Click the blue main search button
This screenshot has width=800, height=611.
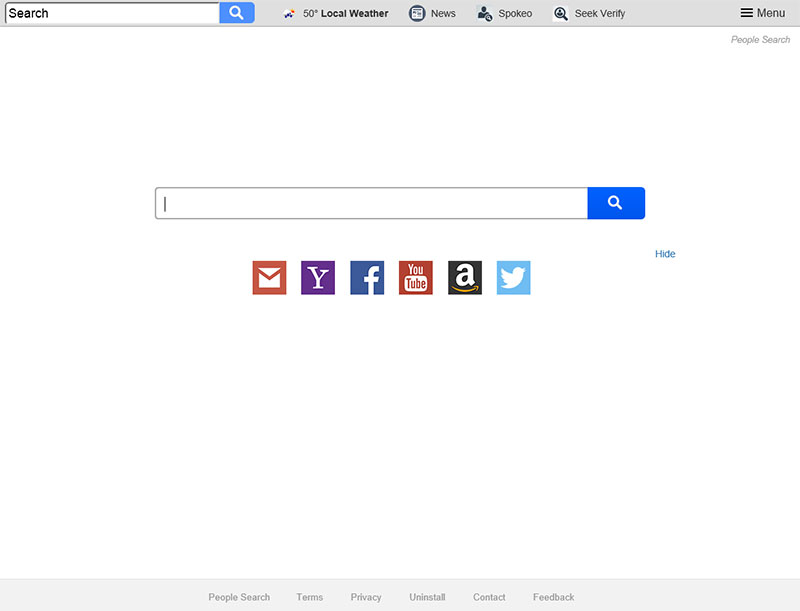616,203
